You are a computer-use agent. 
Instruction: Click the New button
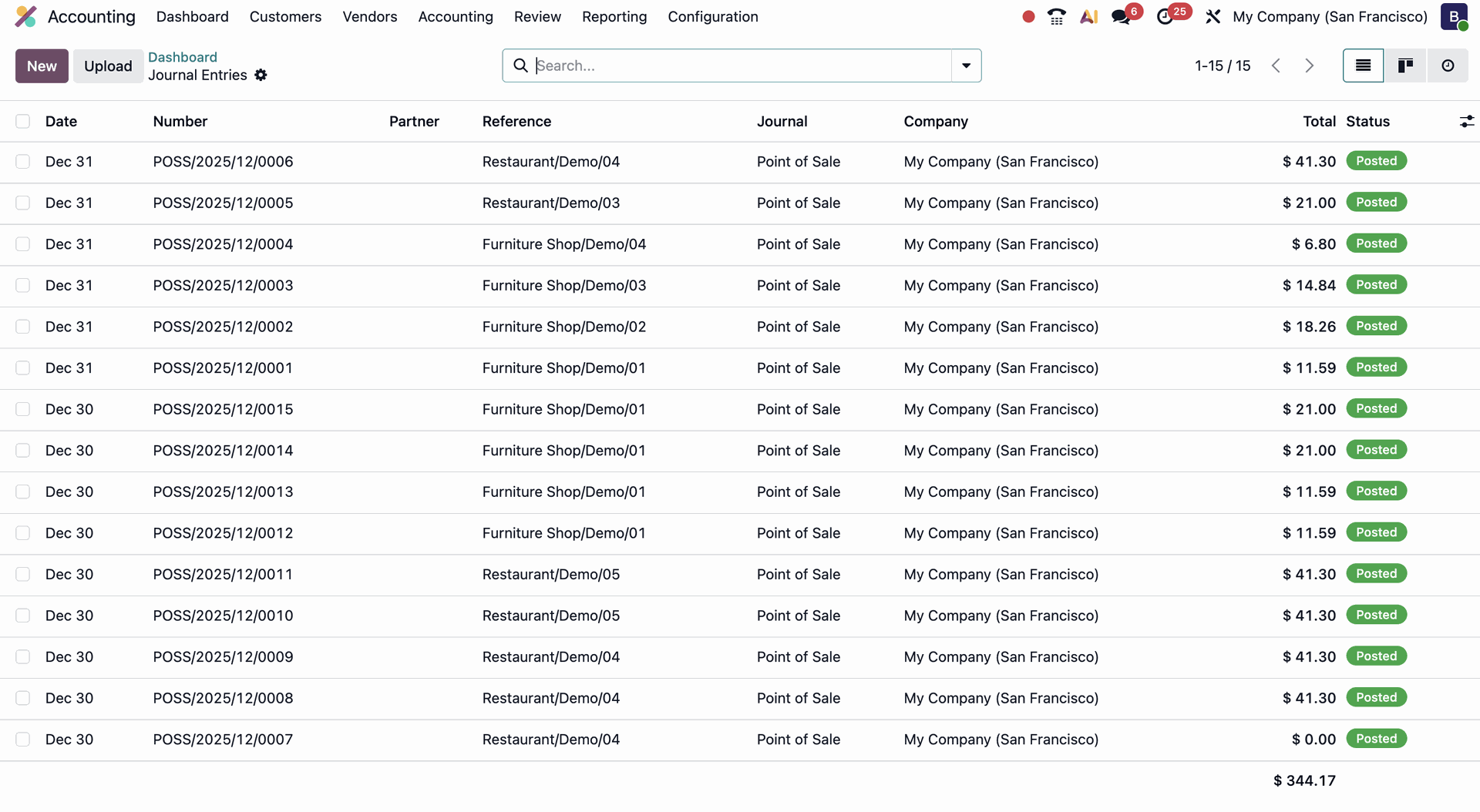(x=42, y=66)
